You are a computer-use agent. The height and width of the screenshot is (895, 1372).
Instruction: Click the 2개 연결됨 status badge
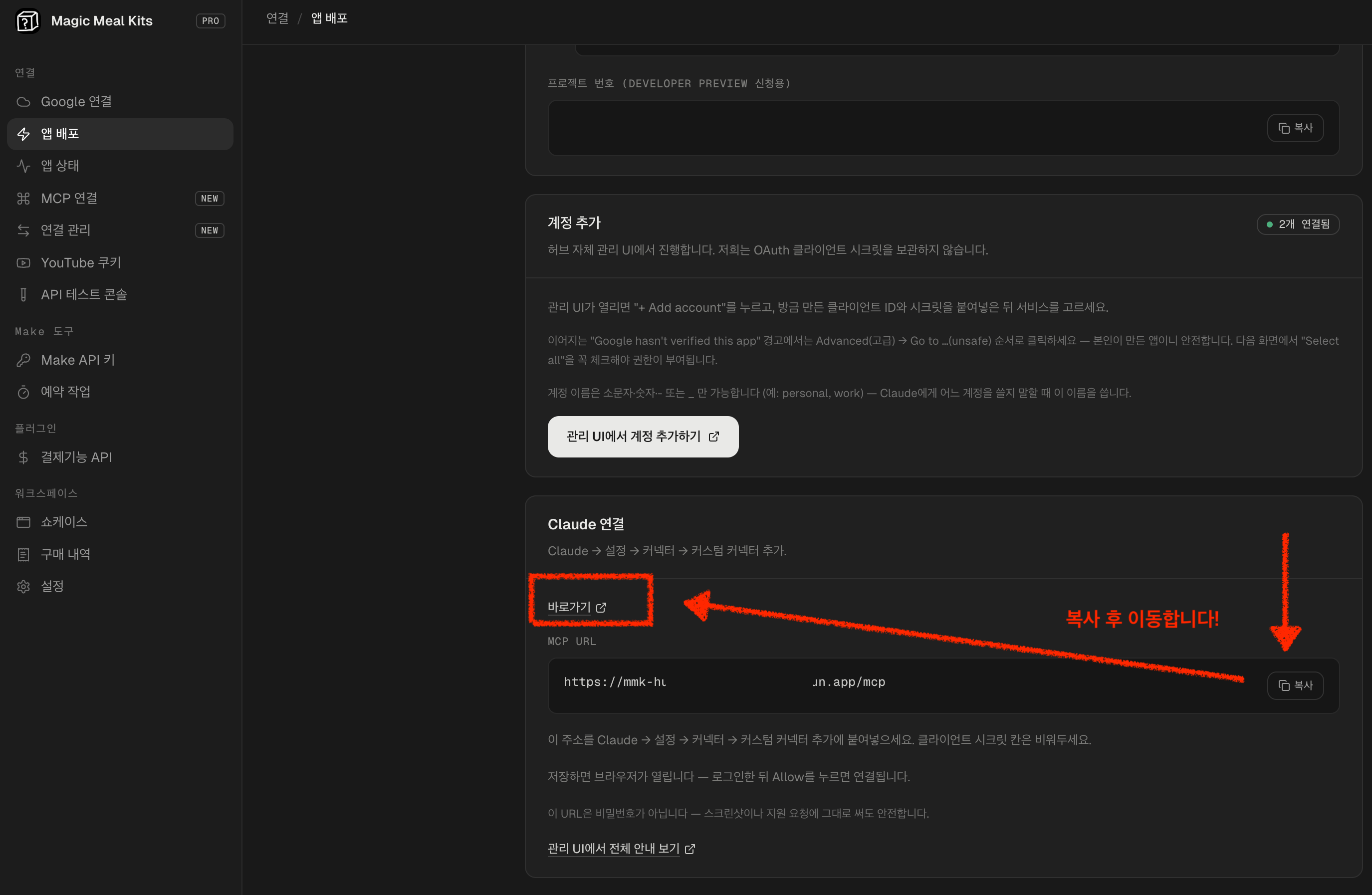(1298, 224)
